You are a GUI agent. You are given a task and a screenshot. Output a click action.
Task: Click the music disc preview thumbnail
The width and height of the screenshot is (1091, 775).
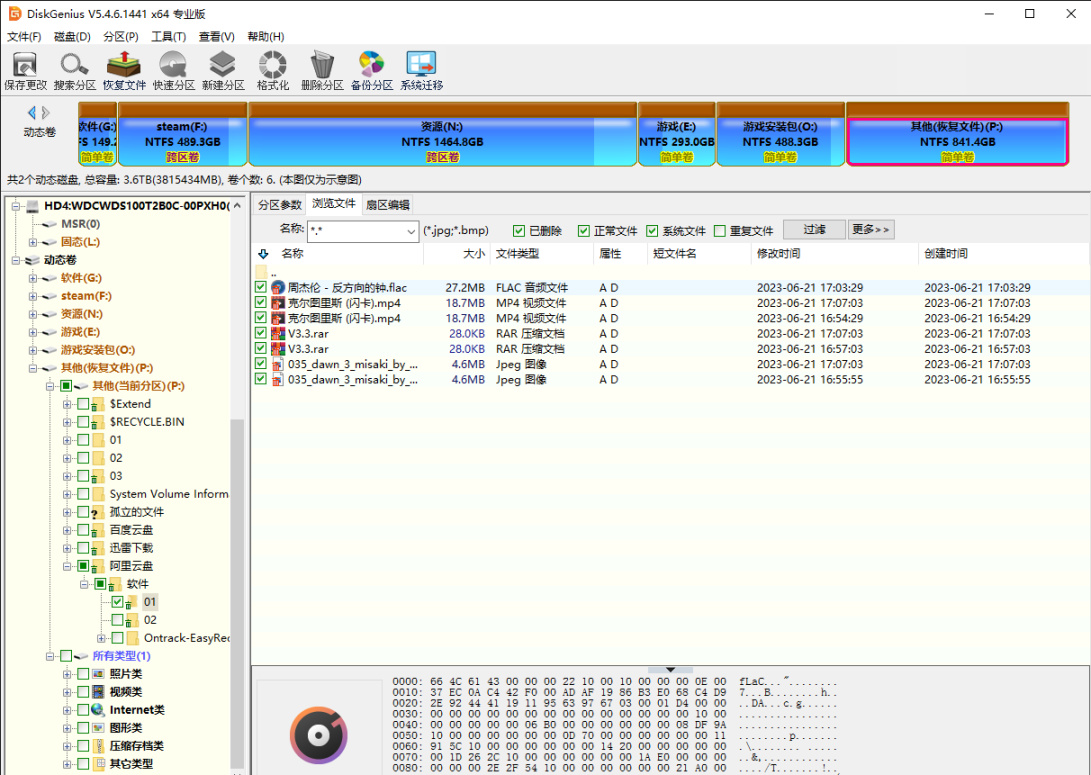coord(319,734)
